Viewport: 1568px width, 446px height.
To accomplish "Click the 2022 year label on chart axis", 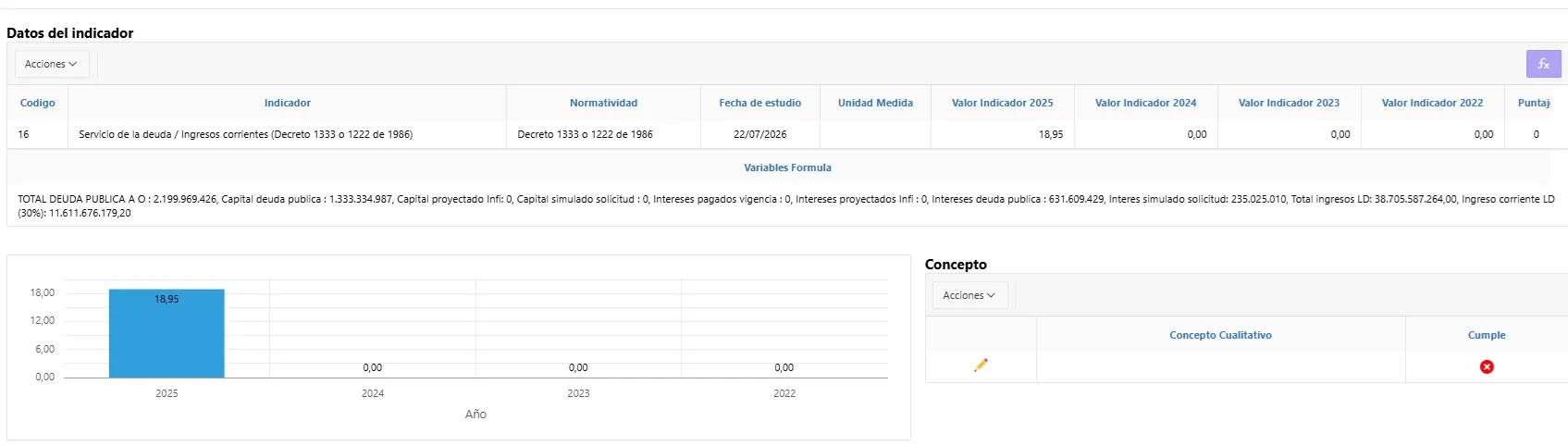I will point(784,393).
